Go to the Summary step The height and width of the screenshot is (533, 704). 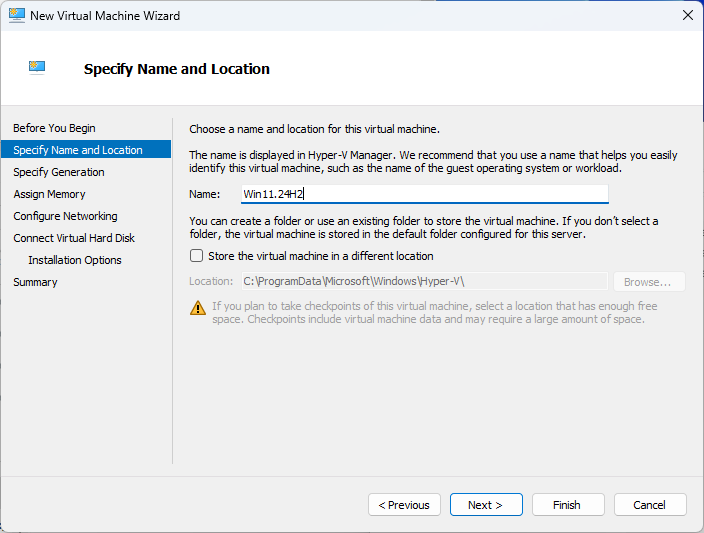pos(35,282)
